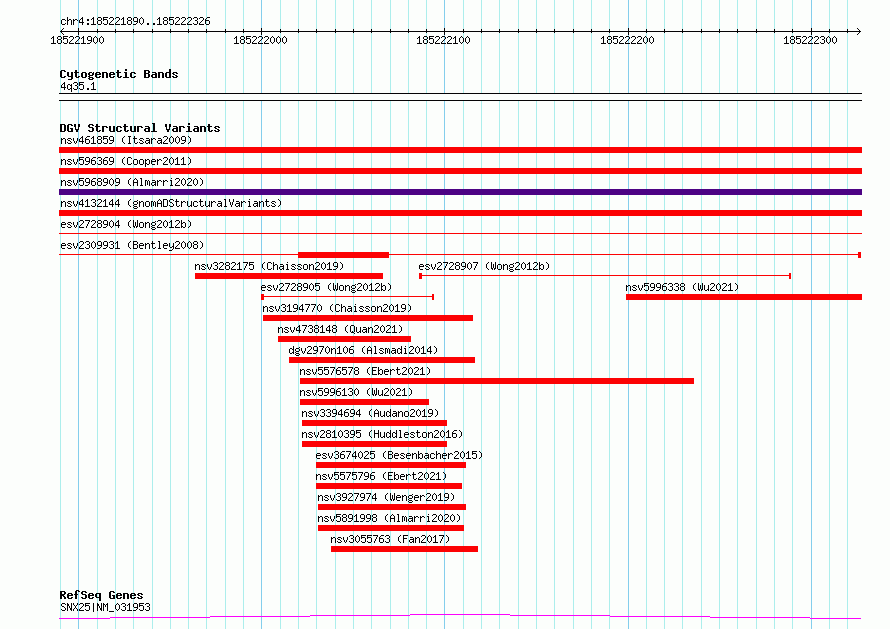Select the red bar for nsv5996338
Viewport: 890px width, 629px height.
[x=744, y=297]
